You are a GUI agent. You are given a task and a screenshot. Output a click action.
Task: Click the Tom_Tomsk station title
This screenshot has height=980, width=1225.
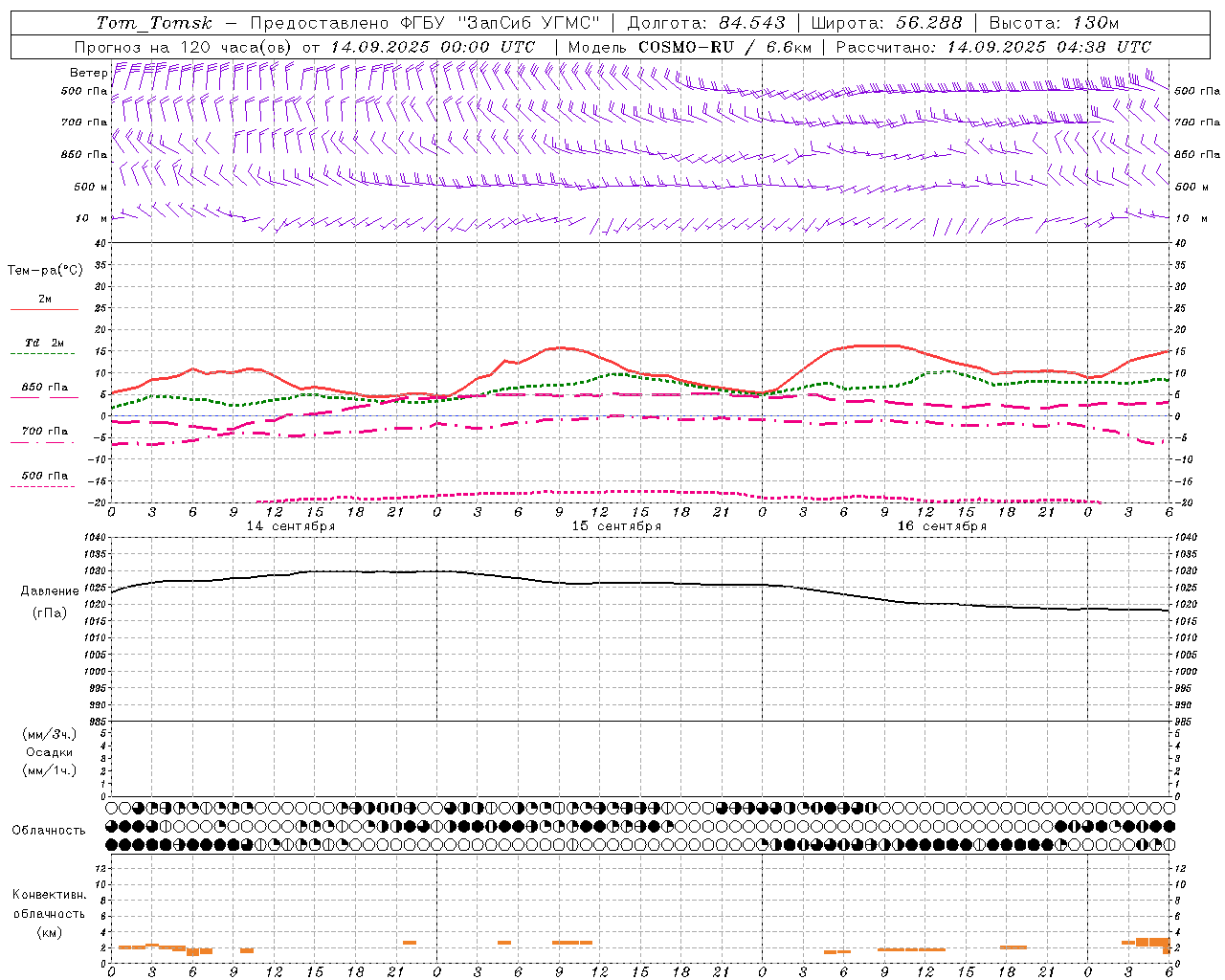click(x=154, y=23)
